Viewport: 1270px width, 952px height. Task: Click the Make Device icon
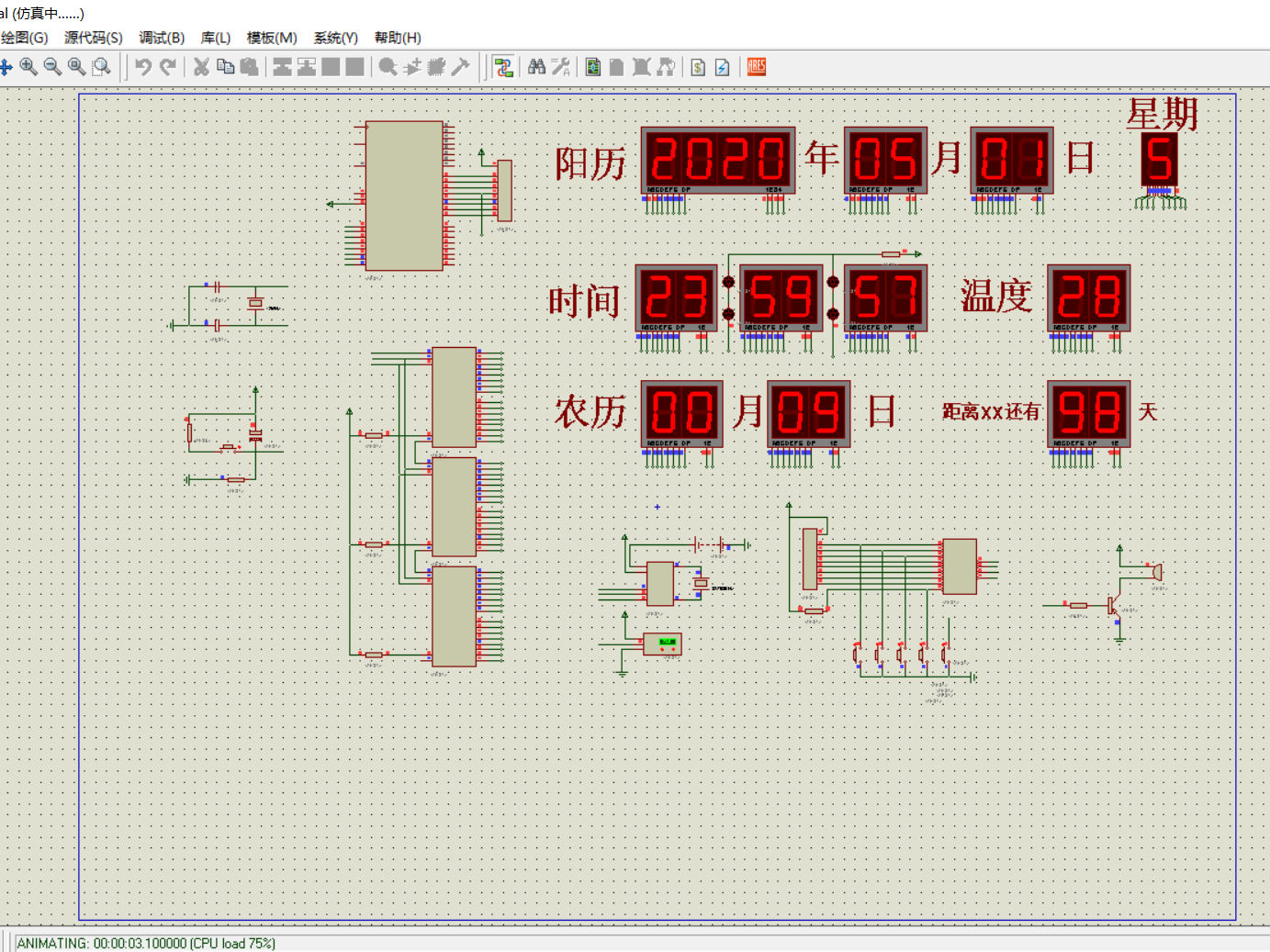(412, 67)
